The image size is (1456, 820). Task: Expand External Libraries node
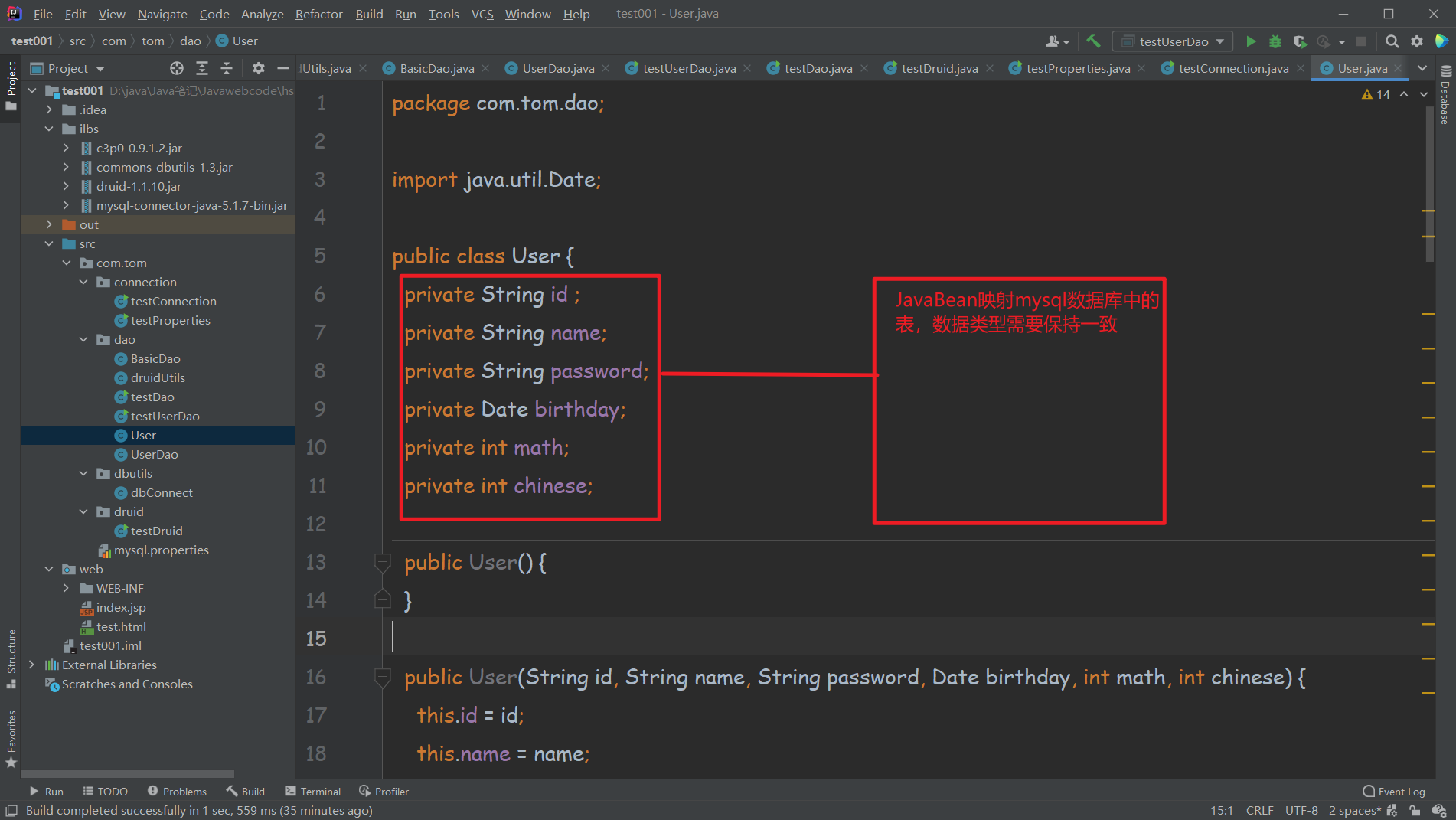tap(31, 665)
